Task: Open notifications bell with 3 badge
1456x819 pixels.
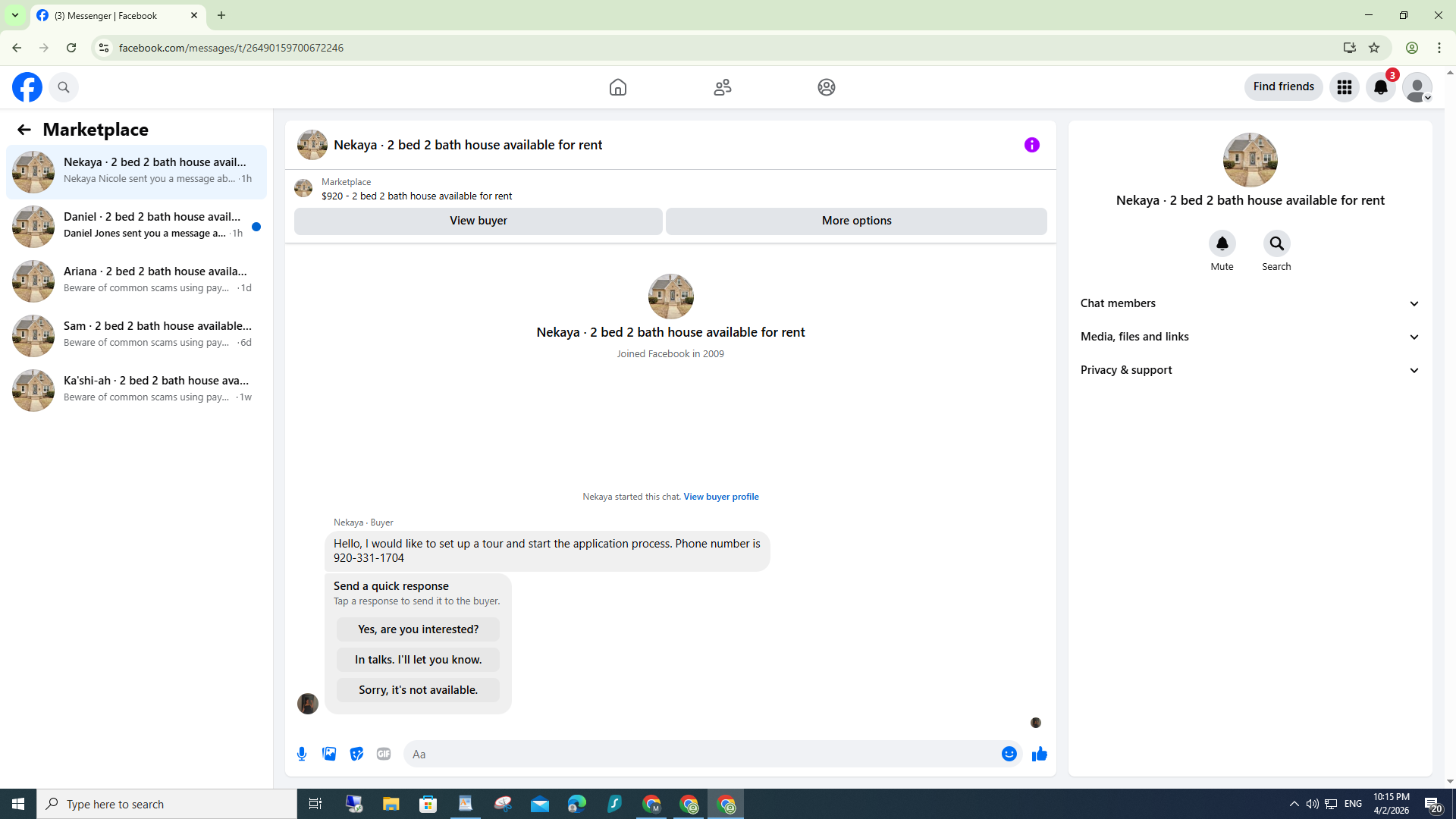Action: (x=1381, y=87)
